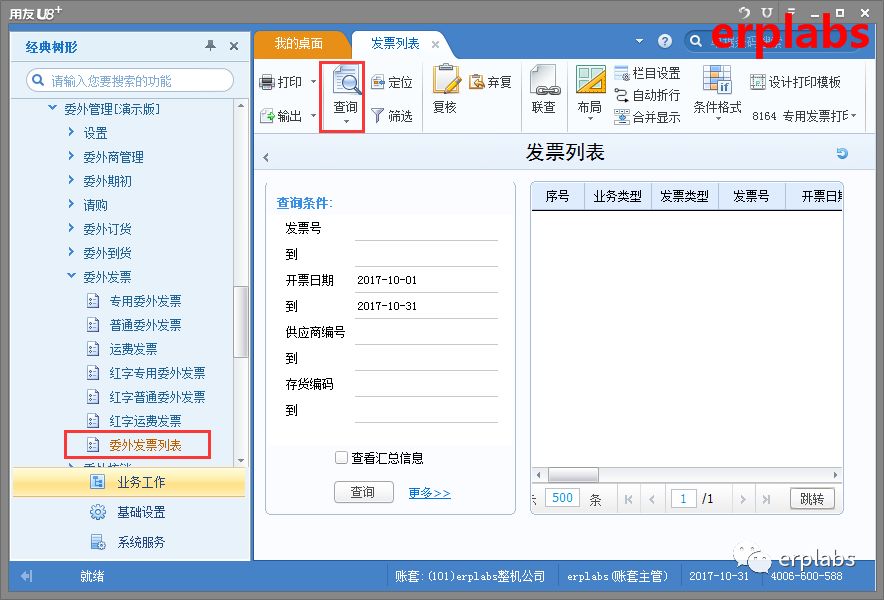Screen dimensions: 884x600
Task: Click the 基础设置 gear icon
Action: (98, 512)
